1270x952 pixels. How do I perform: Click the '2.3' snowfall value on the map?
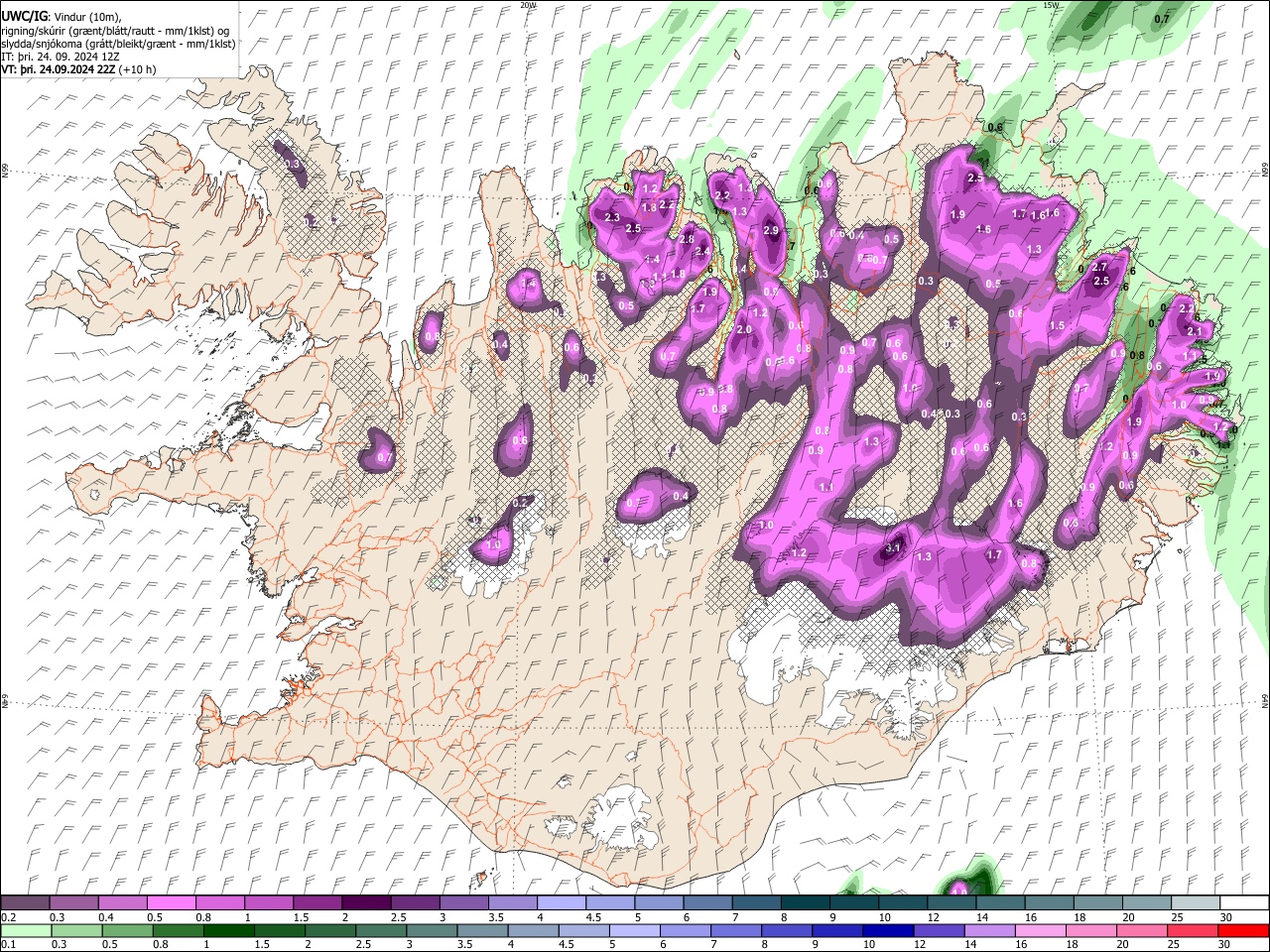612,217
